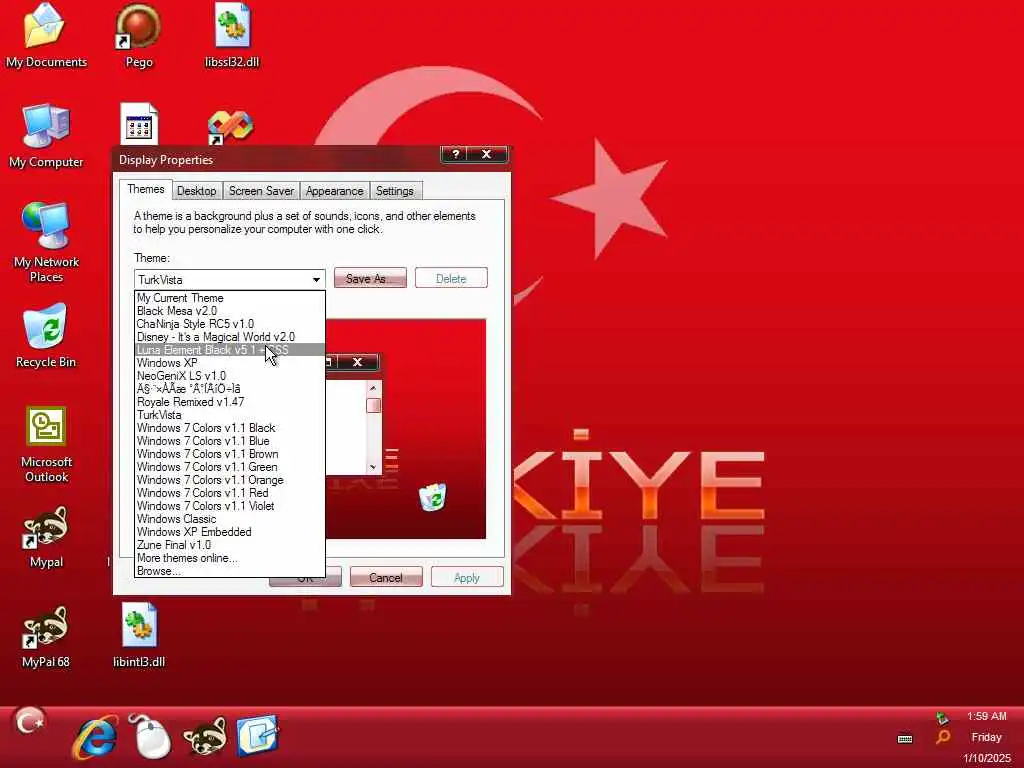The height and width of the screenshot is (768, 1024).
Task: Click the colorful X shortcut icon on desktop
Action: pos(230,127)
